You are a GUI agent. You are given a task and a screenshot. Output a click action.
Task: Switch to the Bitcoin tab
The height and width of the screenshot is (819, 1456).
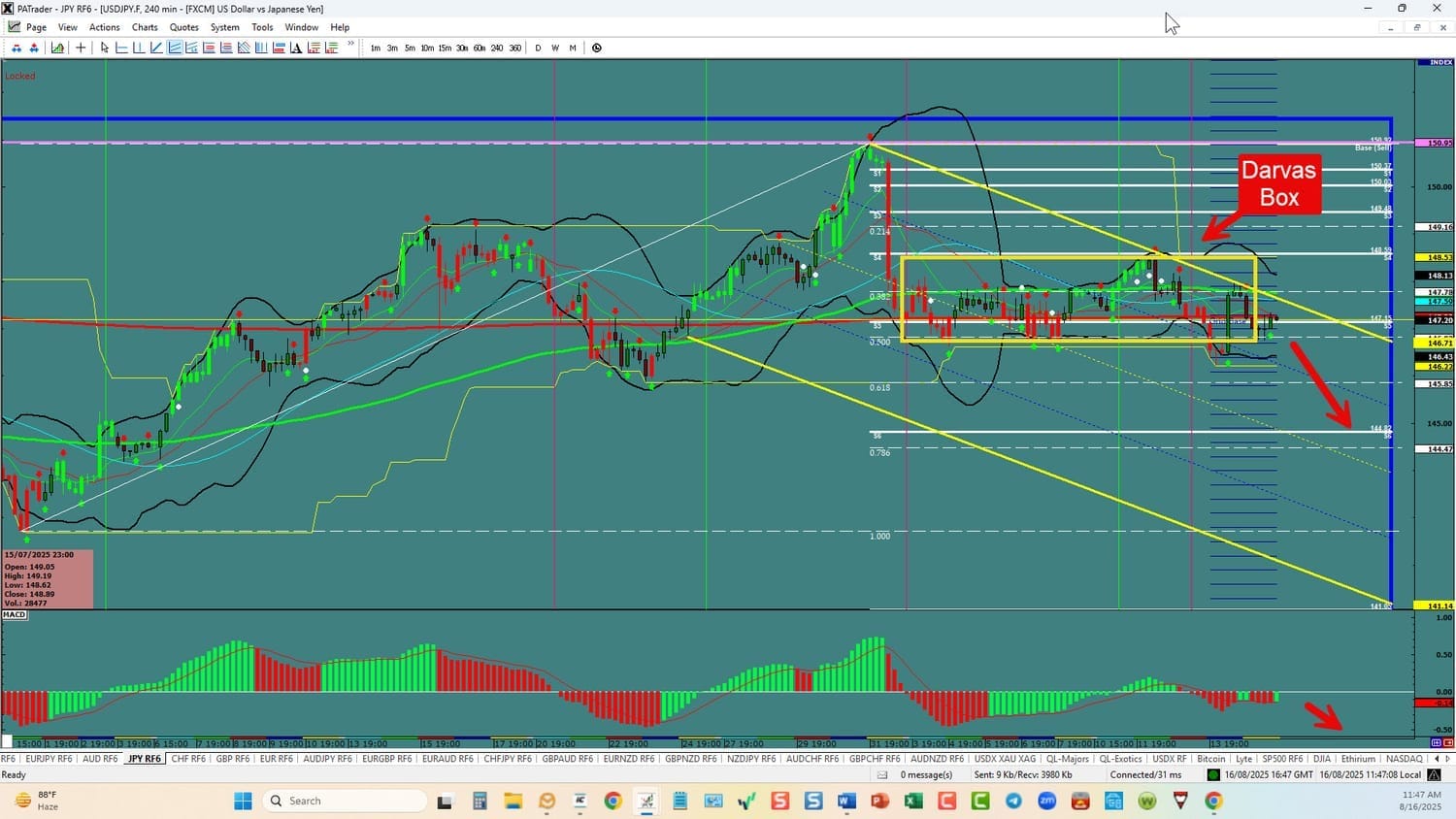tap(1211, 759)
